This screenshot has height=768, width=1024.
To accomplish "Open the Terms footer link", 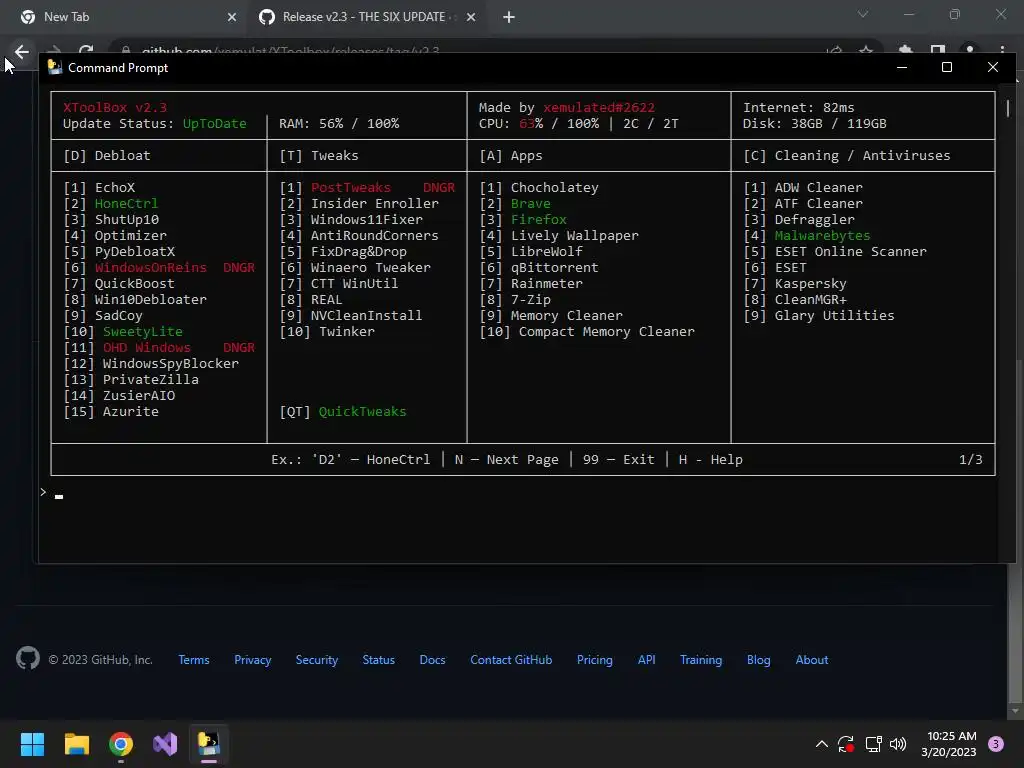I will point(194,660).
